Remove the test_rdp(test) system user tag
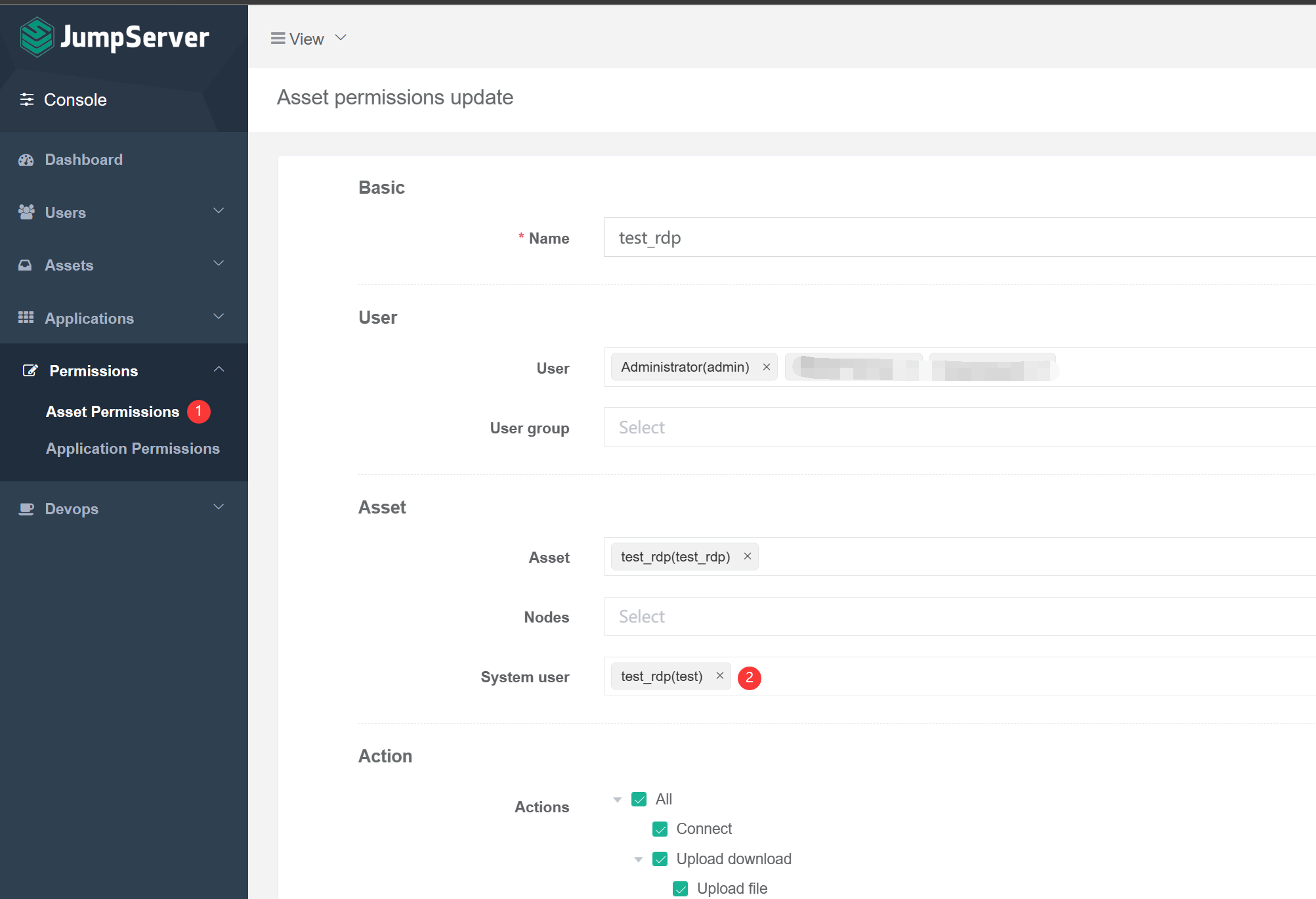1316x899 pixels. click(x=719, y=676)
